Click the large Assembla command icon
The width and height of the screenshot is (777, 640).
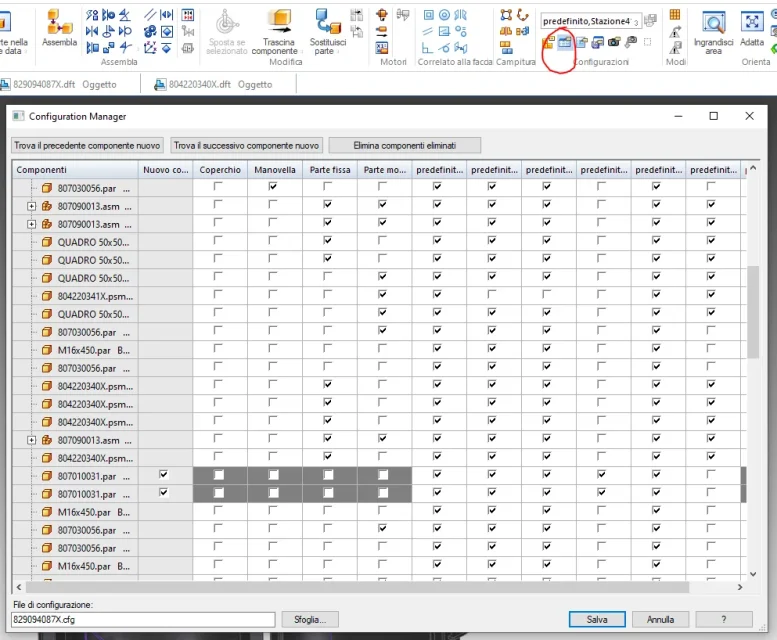click(x=59, y=22)
